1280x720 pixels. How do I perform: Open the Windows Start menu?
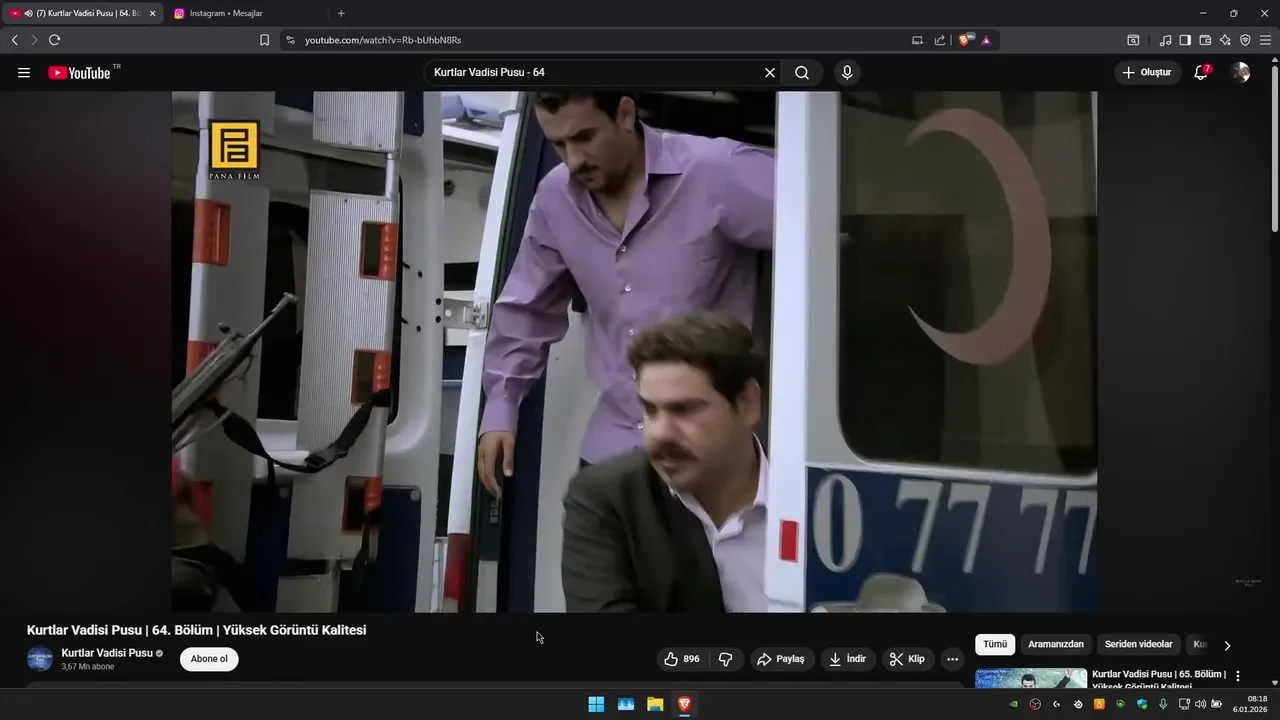click(x=596, y=704)
